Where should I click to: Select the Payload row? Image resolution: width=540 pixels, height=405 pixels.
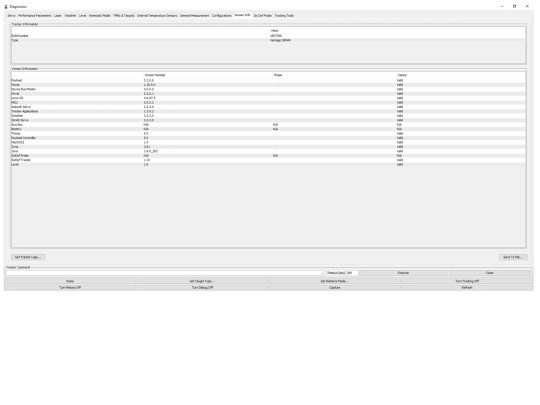click(268, 80)
